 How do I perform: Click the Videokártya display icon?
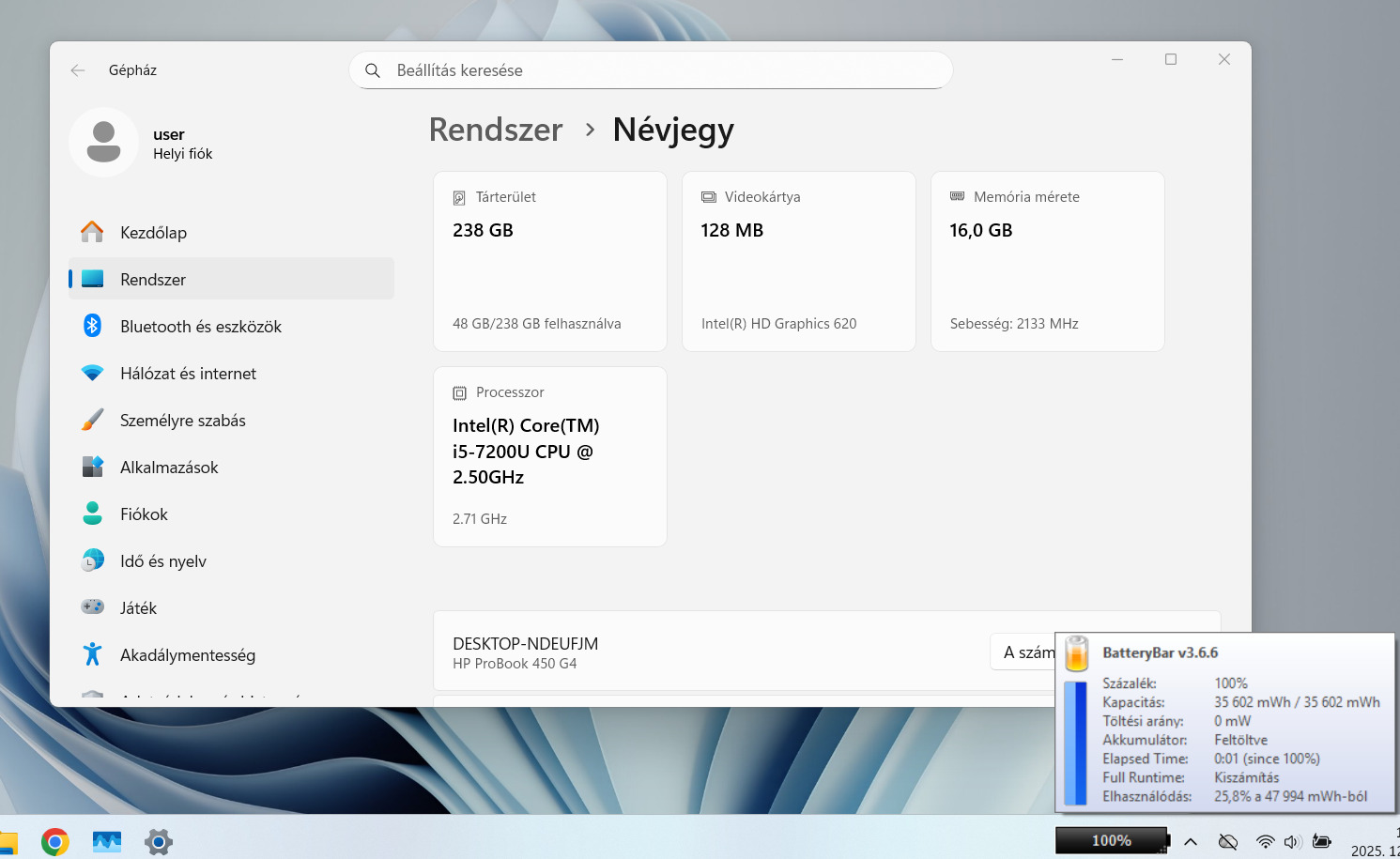click(709, 197)
